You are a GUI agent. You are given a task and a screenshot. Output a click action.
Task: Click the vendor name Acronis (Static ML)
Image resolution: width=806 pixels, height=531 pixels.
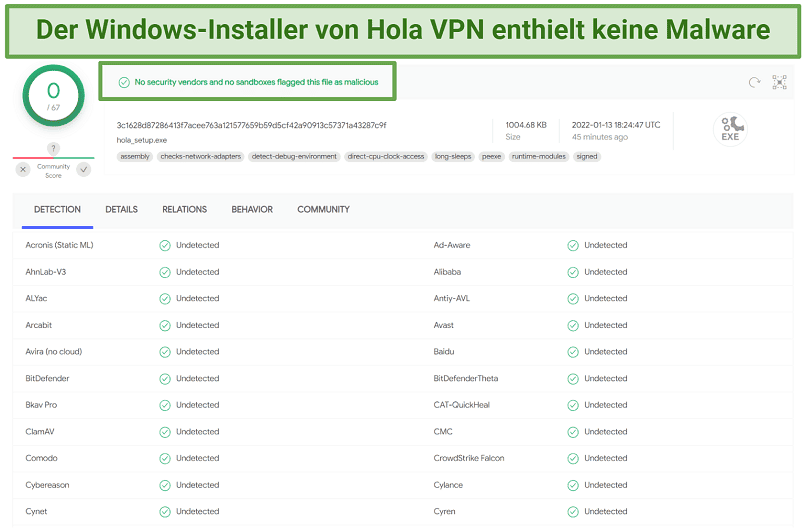point(59,245)
